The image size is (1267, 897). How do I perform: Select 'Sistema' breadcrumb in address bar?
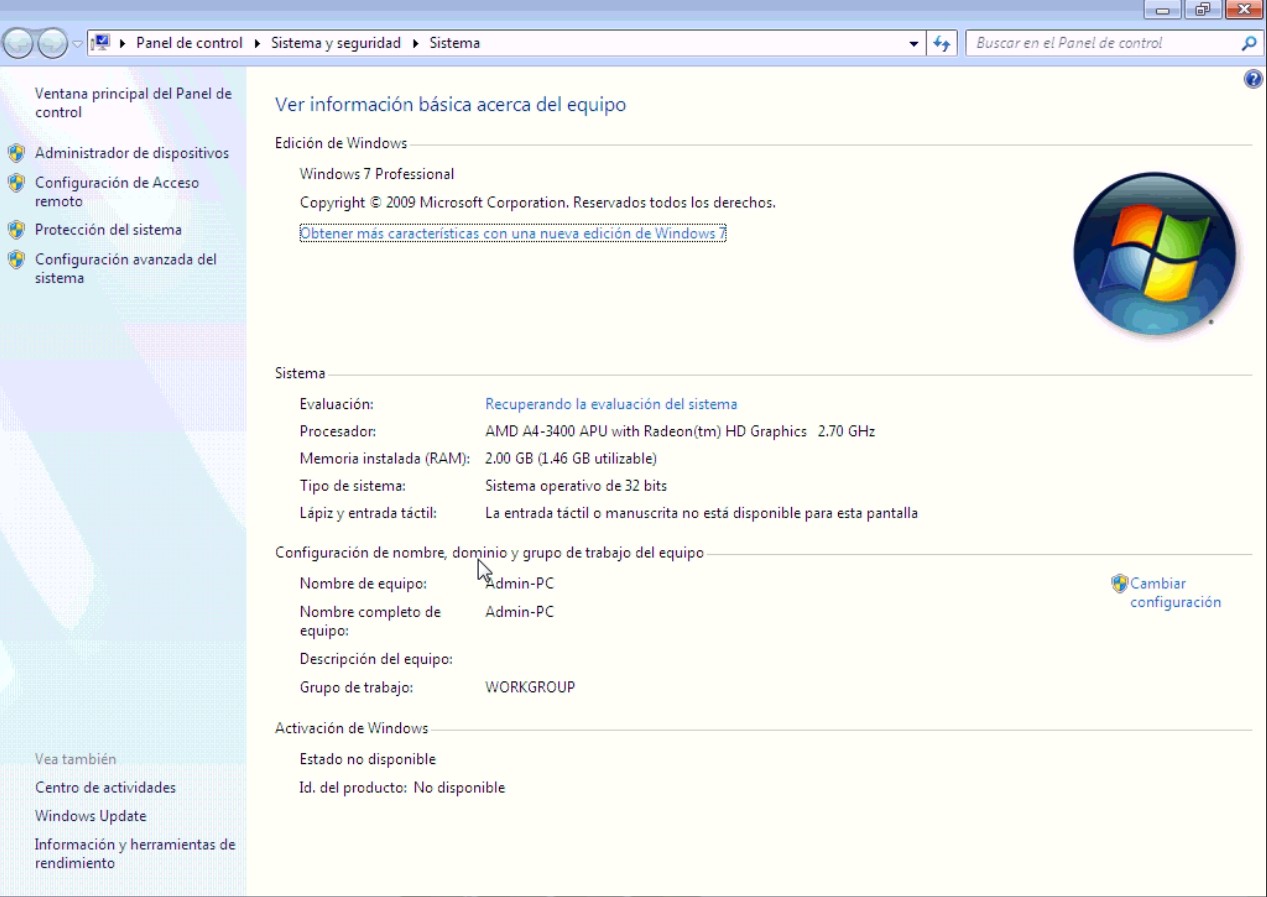[454, 43]
